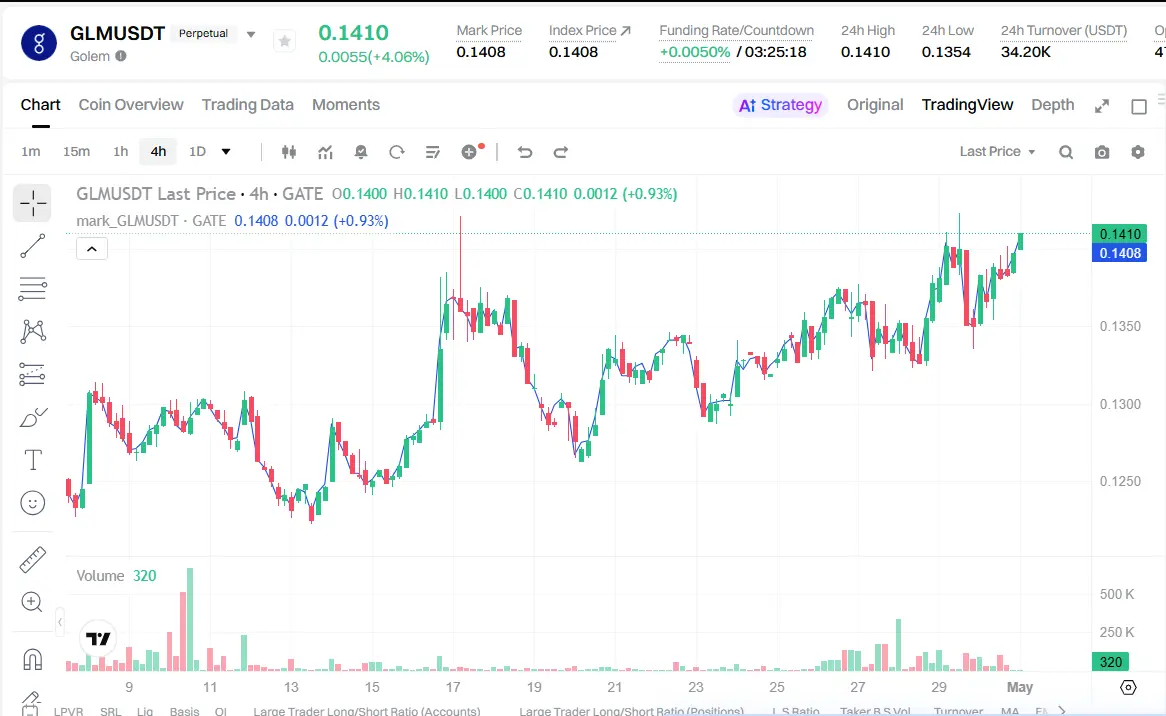Open the Trading Data tab
This screenshot has height=716, width=1166.
tap(248, 105)
